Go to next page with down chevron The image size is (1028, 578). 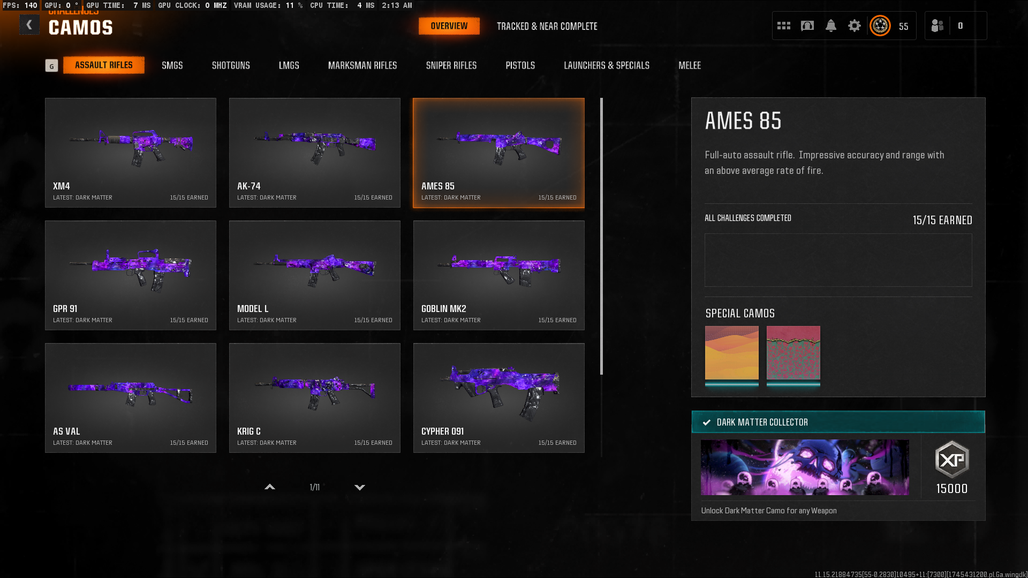point(359,487)
